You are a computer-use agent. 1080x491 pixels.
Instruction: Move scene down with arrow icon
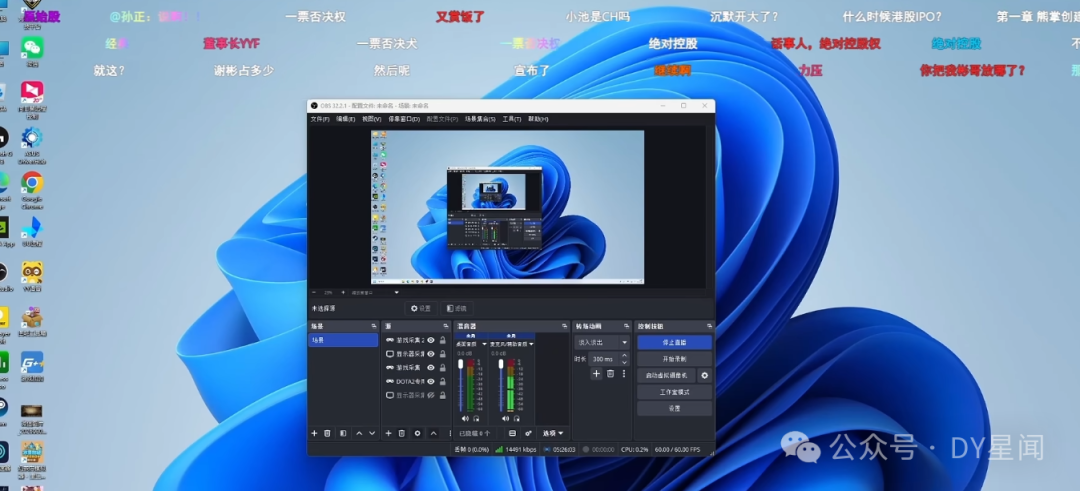(x=372, y=433)
